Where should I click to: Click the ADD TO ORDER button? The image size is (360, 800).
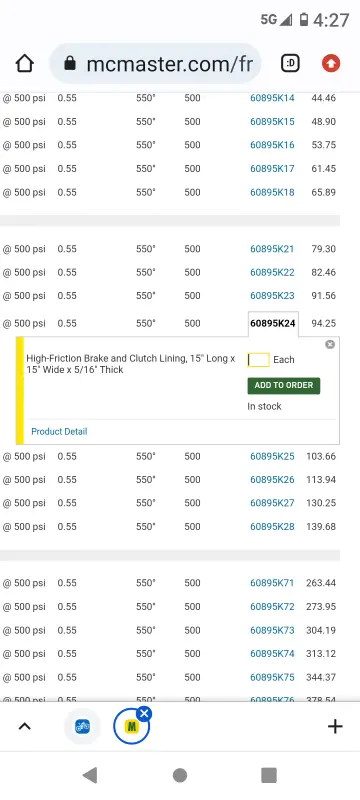tap(284, 386)
